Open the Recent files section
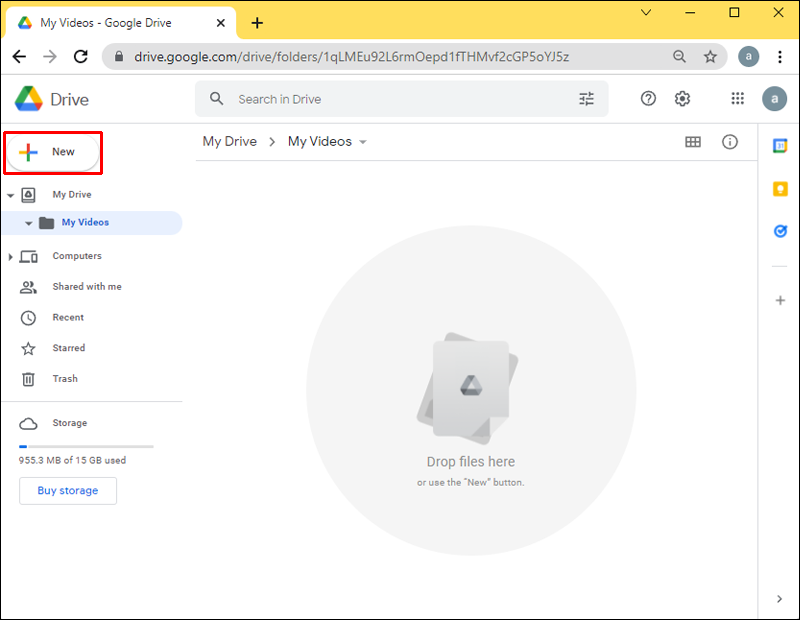The width and height of the screenshot is (800, 620). point(68,318)
